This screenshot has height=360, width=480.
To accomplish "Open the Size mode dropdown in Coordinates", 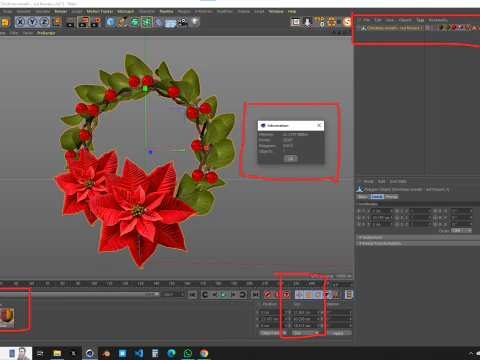I will tap(305, 333).
